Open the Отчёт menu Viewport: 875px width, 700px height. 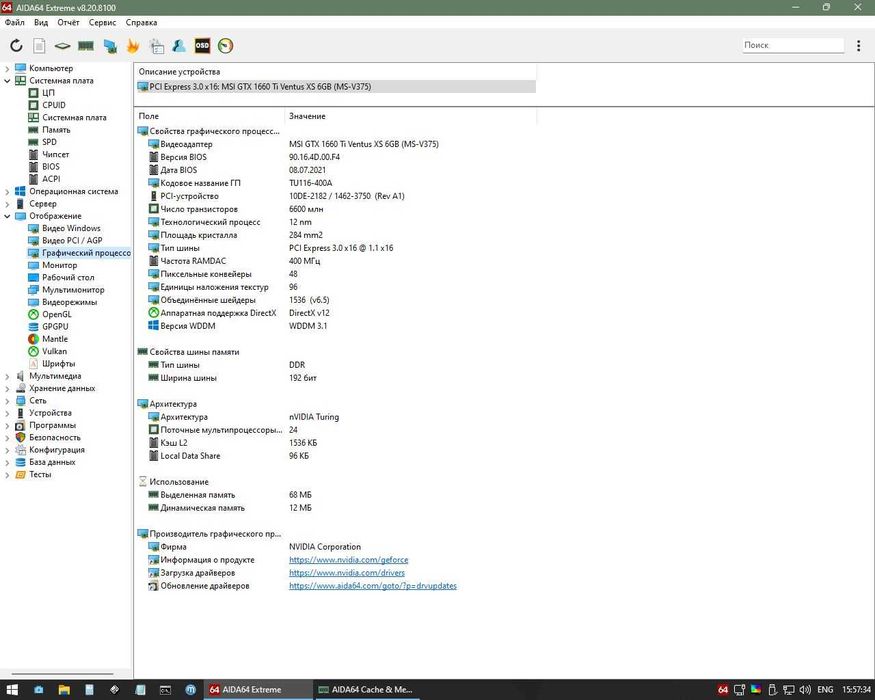pos(68,22)
